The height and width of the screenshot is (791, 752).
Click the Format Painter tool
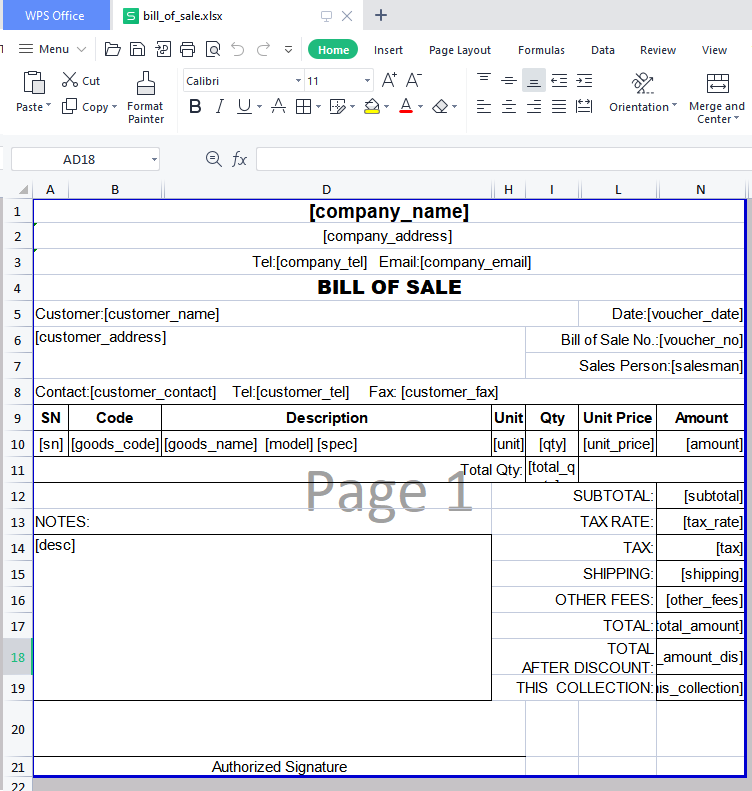coord(146,98)
